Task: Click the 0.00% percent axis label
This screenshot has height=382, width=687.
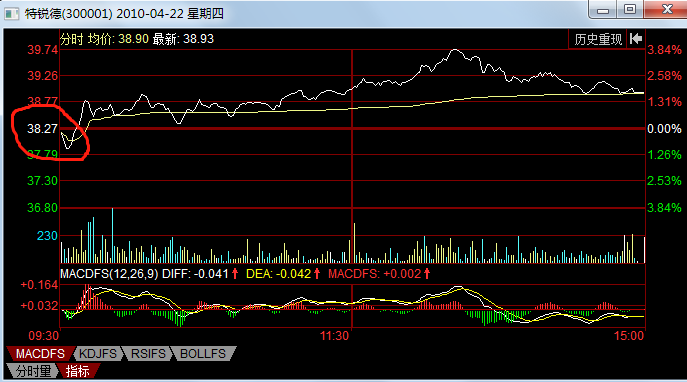Action: tap(664, 129)
